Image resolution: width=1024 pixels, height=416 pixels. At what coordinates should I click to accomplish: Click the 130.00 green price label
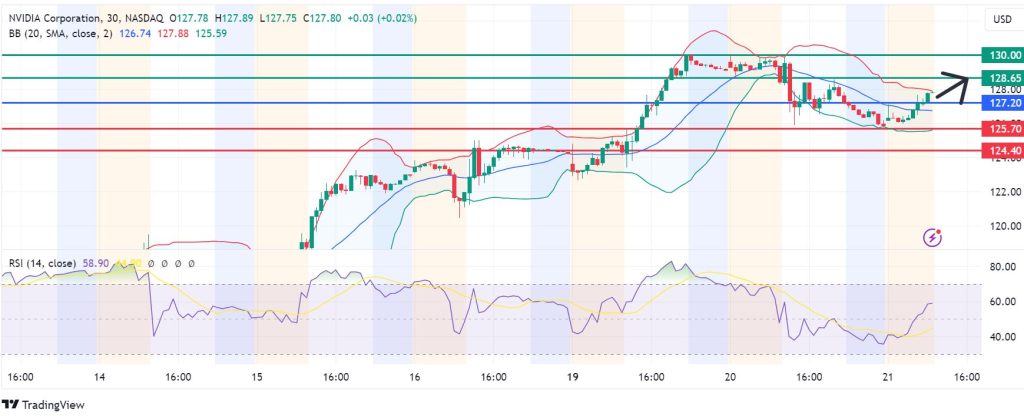coord(1002,56)
